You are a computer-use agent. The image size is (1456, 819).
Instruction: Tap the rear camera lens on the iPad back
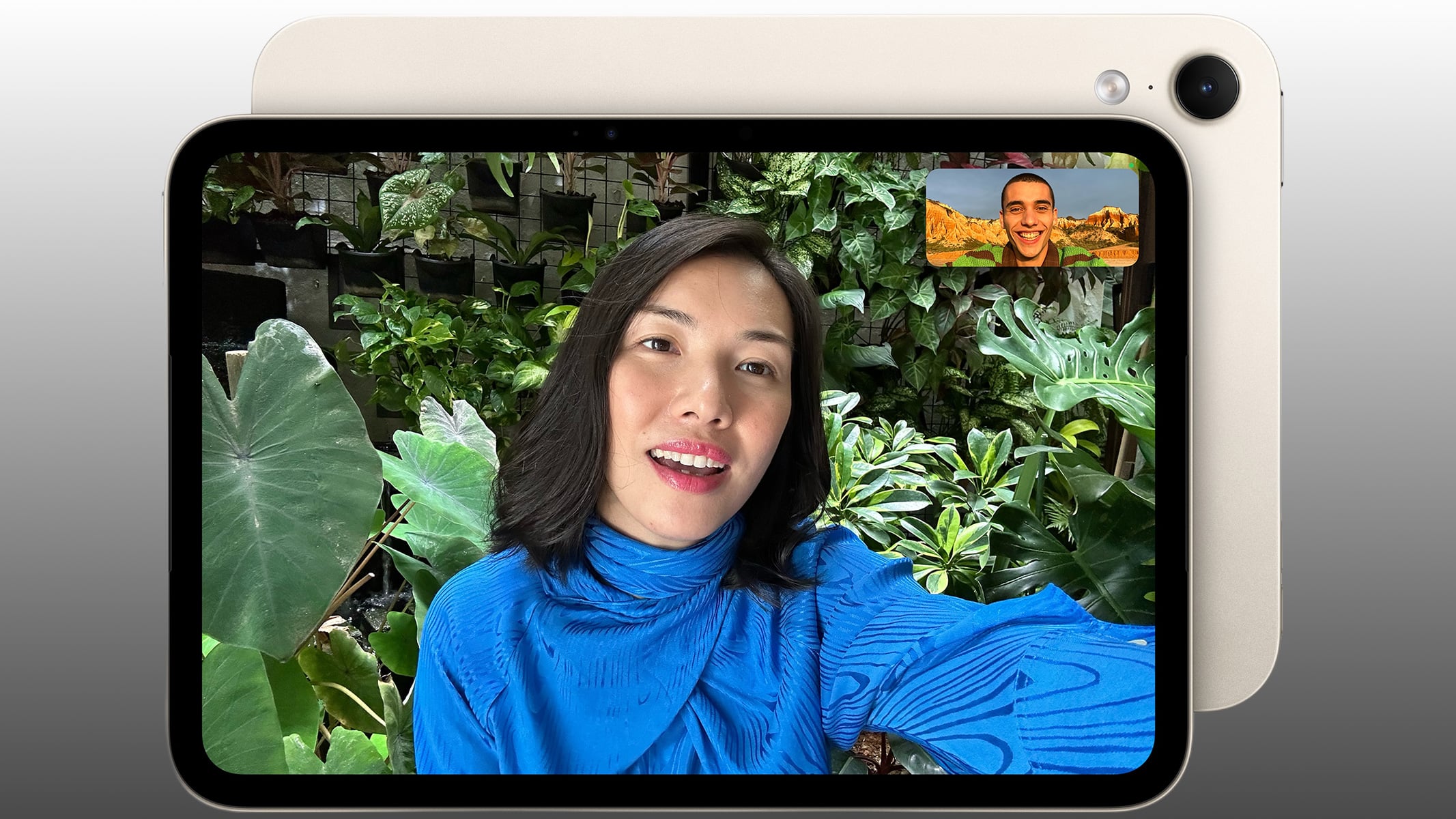(x=1207, y=87)
